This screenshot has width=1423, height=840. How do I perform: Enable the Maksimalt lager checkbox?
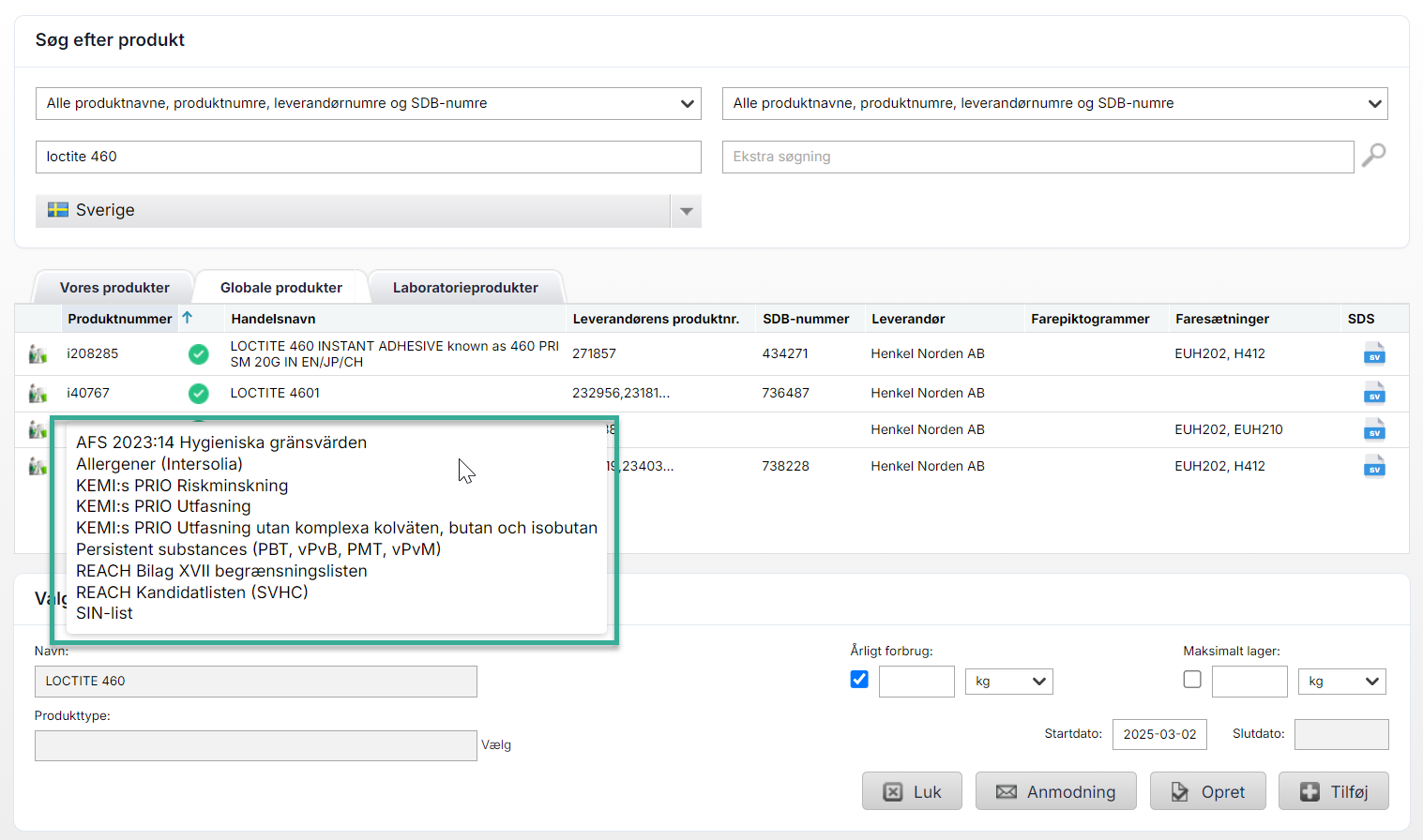point(1192,680)
